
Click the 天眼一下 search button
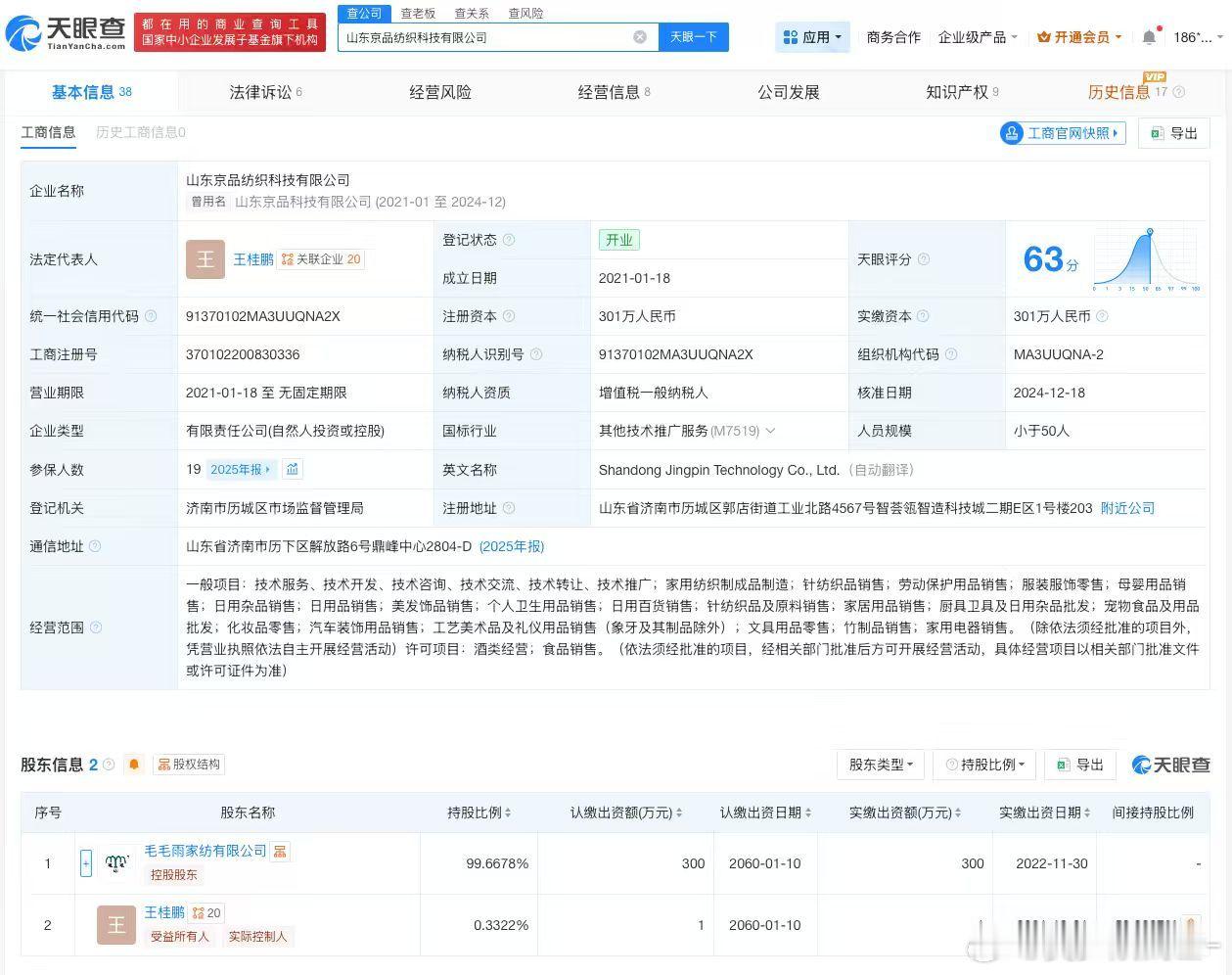pyautogui.click(x=694, y=37)
